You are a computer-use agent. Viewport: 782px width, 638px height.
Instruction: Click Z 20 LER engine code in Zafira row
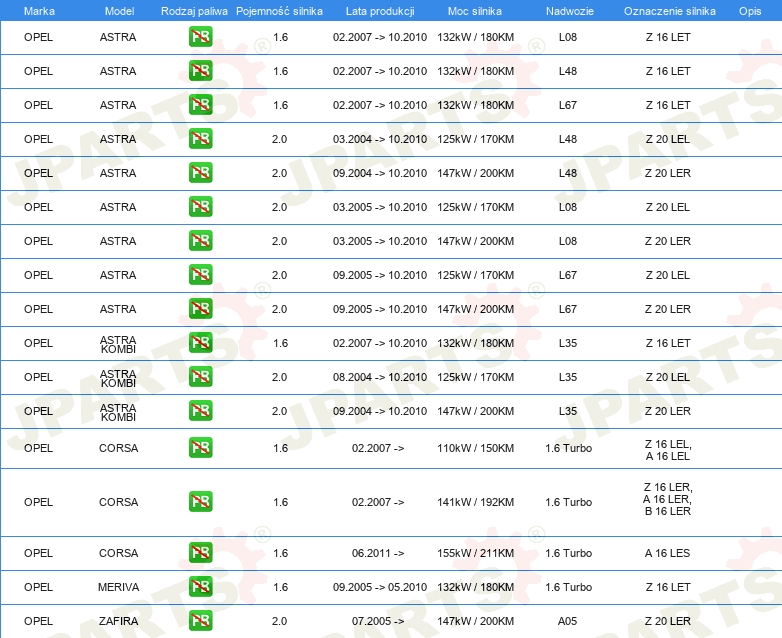pos(668,621)
